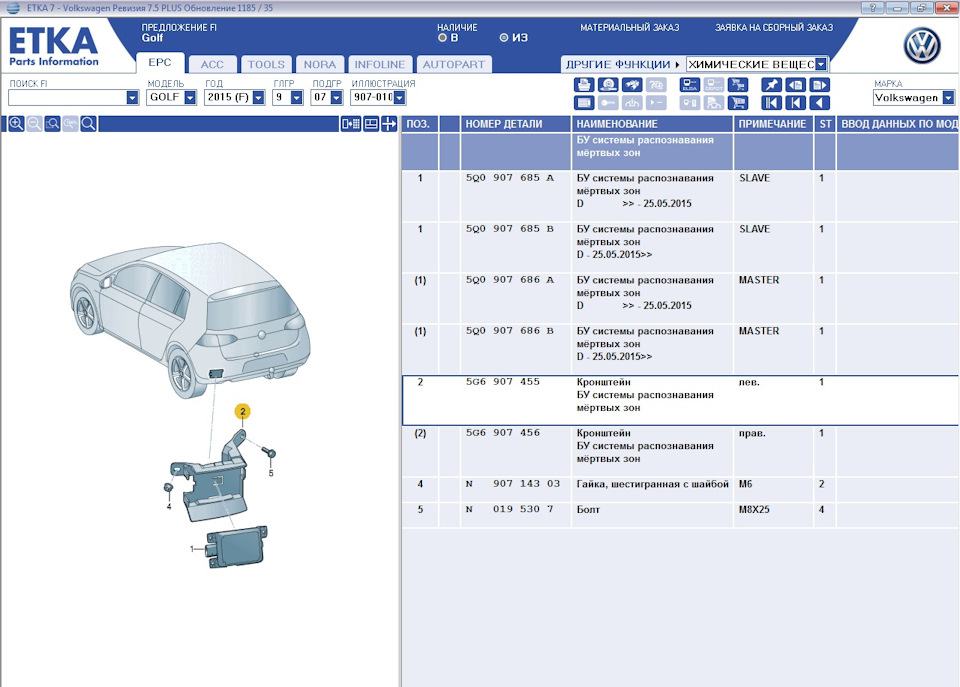Select part number 5Q0 907 686 A
Image resolution: width=960 pixels, height=687 pixels.
509,279
